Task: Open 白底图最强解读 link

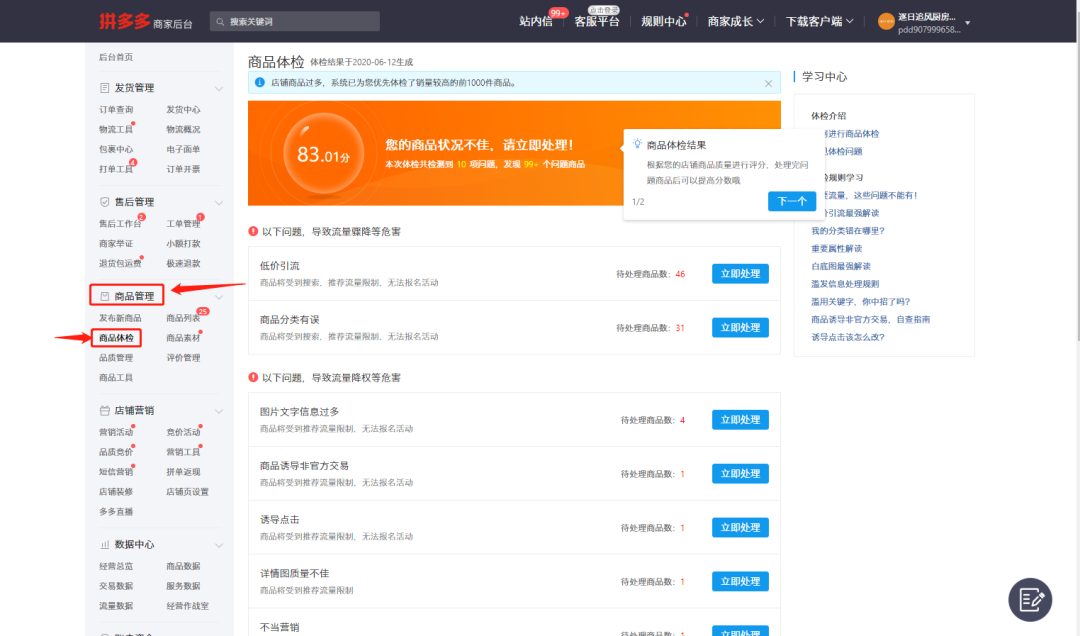Action: click(840, 266)
